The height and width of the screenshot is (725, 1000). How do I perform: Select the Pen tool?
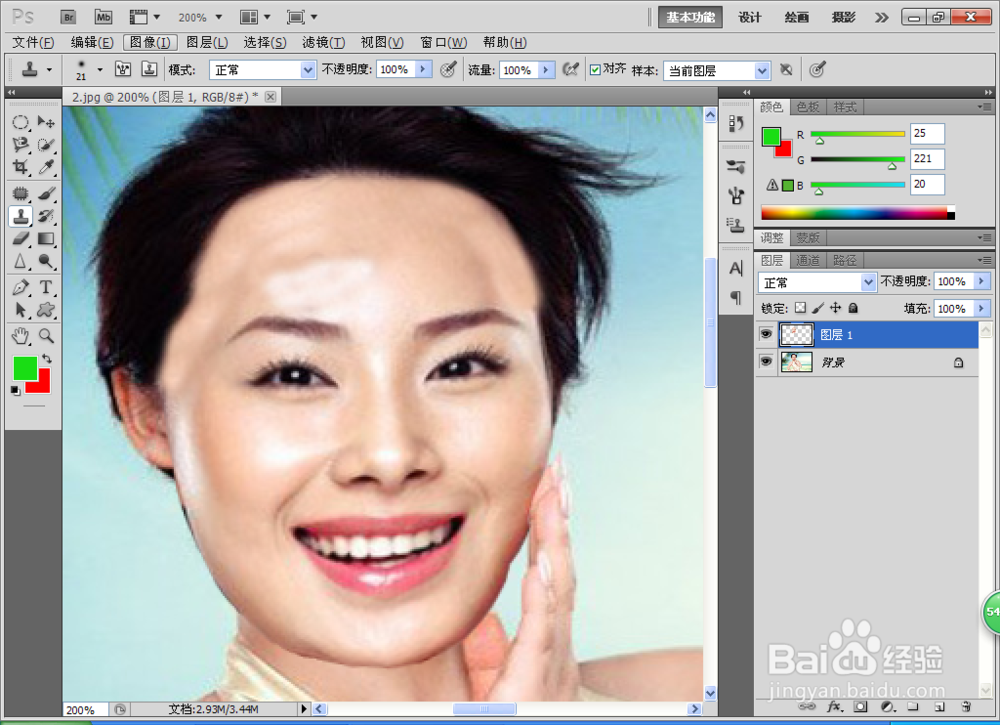click(20, 287)
